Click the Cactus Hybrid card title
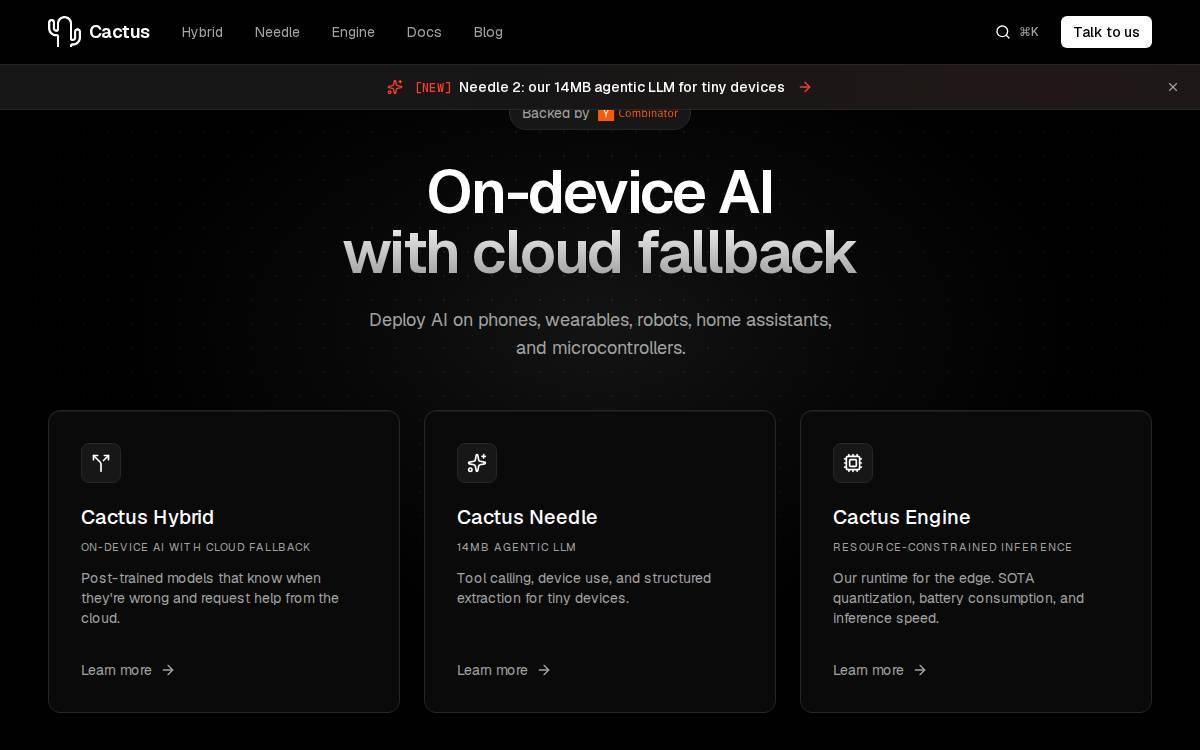 click(x=147, y=517)
